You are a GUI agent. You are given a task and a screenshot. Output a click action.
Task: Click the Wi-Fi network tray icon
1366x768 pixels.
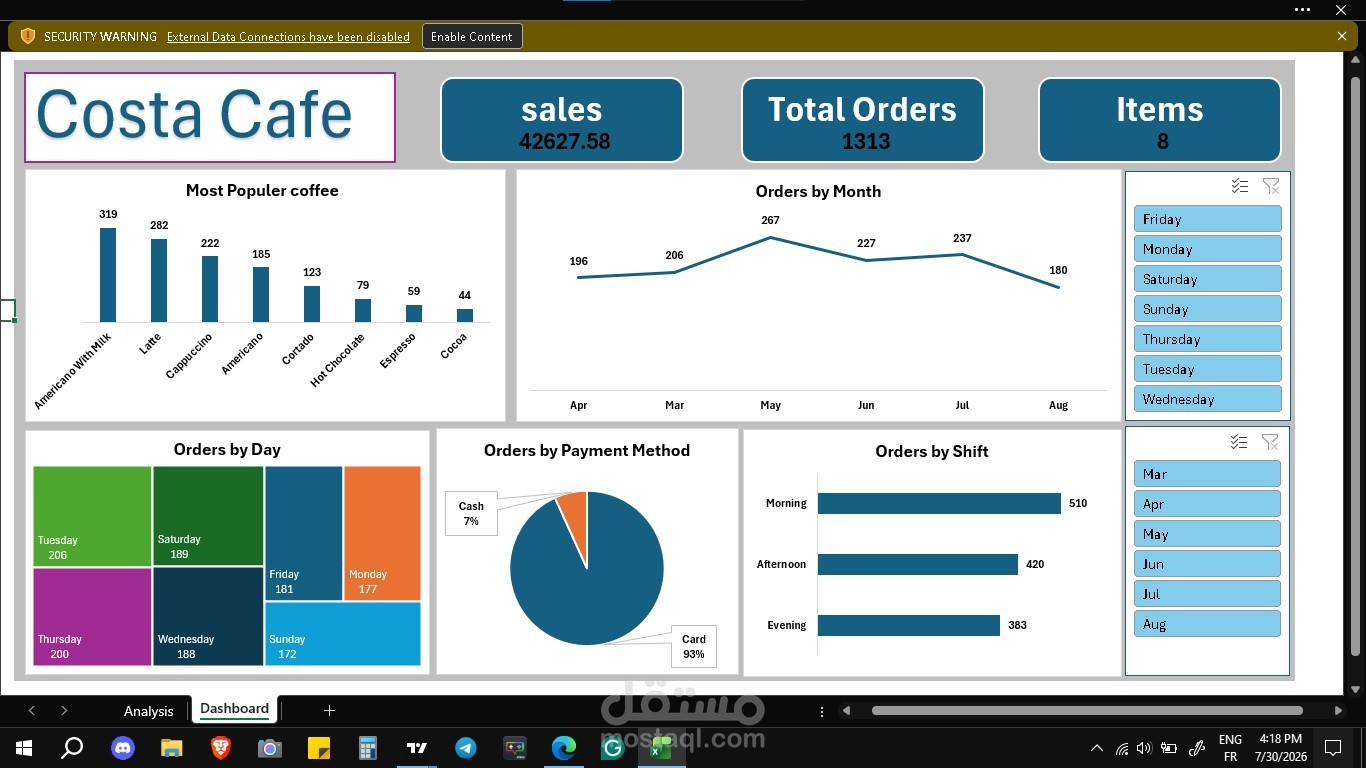point(1121,748)
